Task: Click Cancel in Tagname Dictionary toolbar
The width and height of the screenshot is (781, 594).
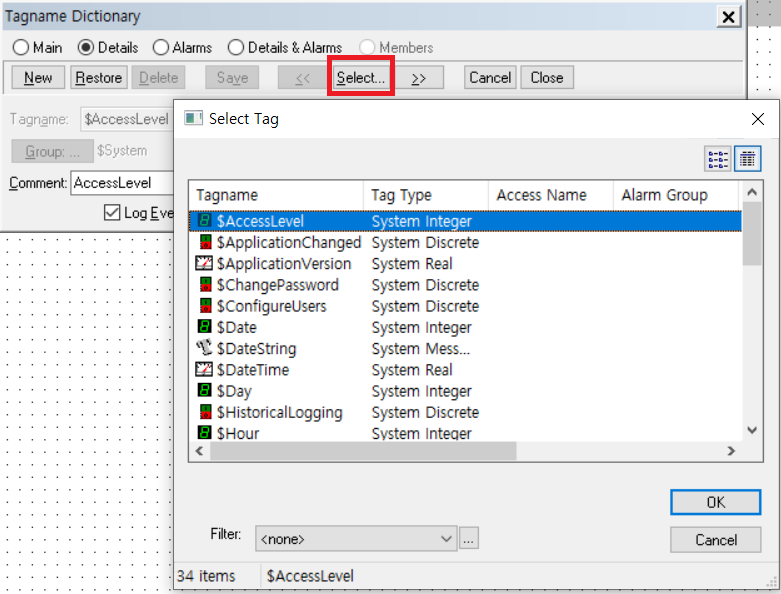Action: (490, 78)
